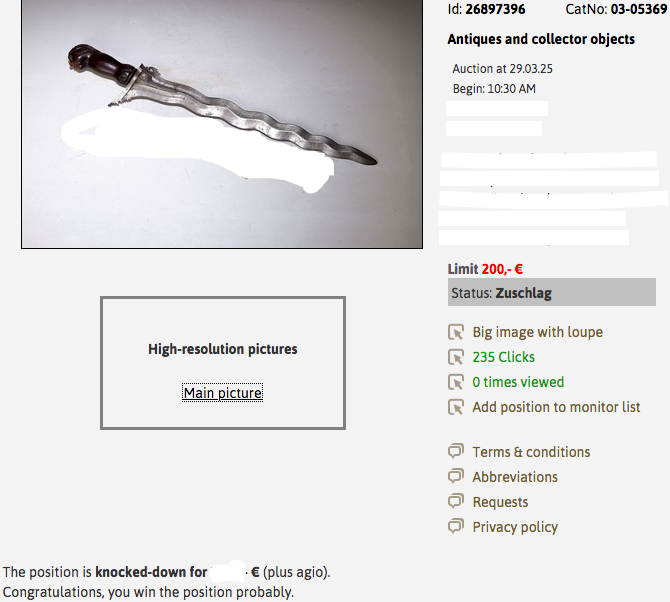The width and height of the screenshot is (670, 602).
Task: Open the Terms & conditions link
Action: 531,452
